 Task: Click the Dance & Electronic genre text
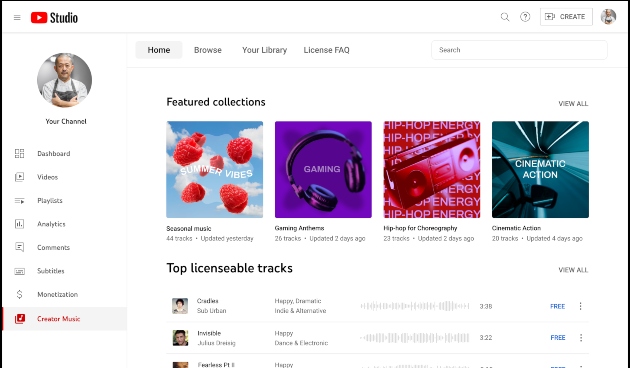click(301, 343)
